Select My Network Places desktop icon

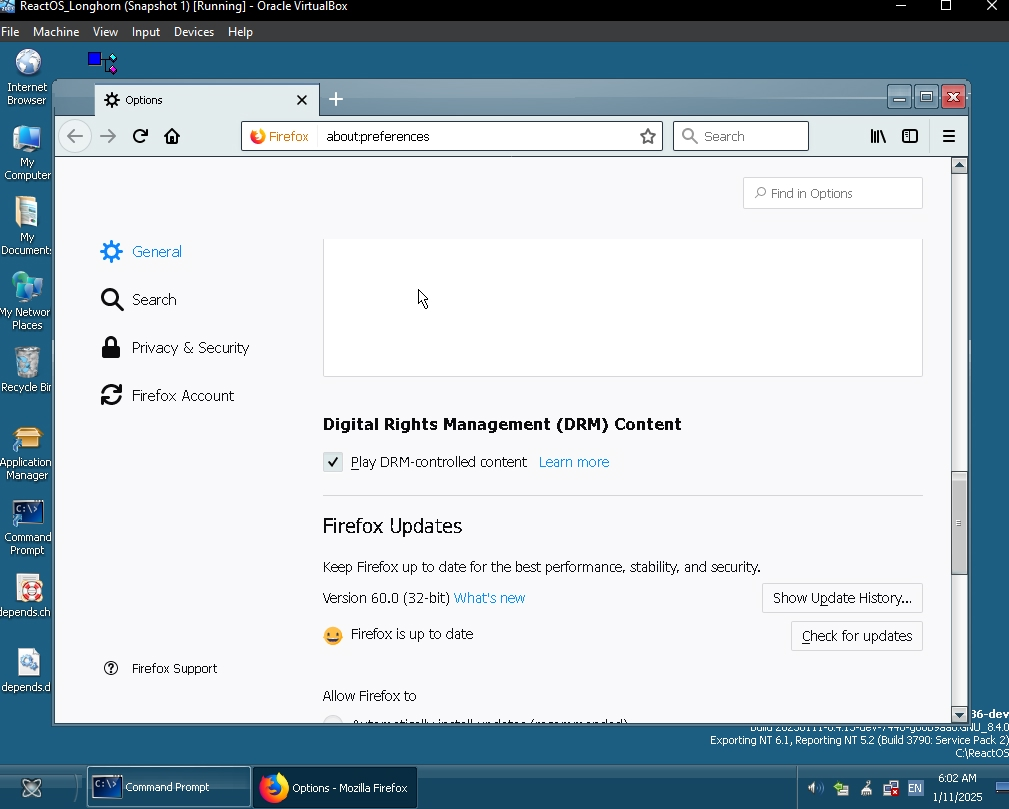pos(26,302)
